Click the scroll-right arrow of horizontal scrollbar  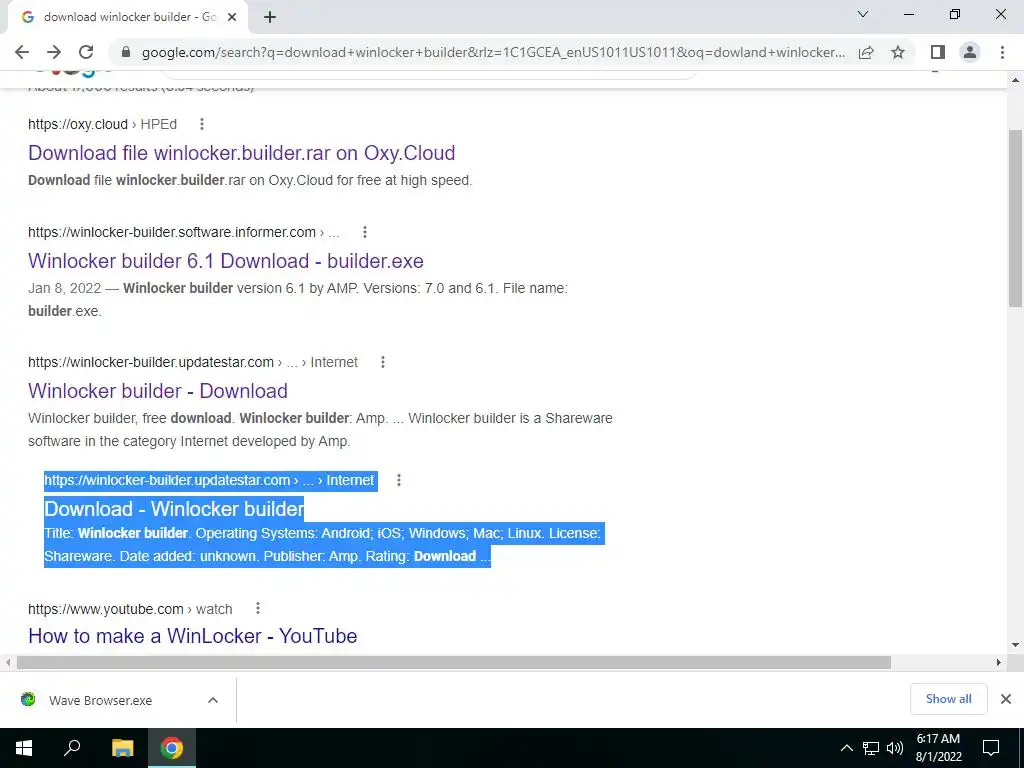point(999,662)
